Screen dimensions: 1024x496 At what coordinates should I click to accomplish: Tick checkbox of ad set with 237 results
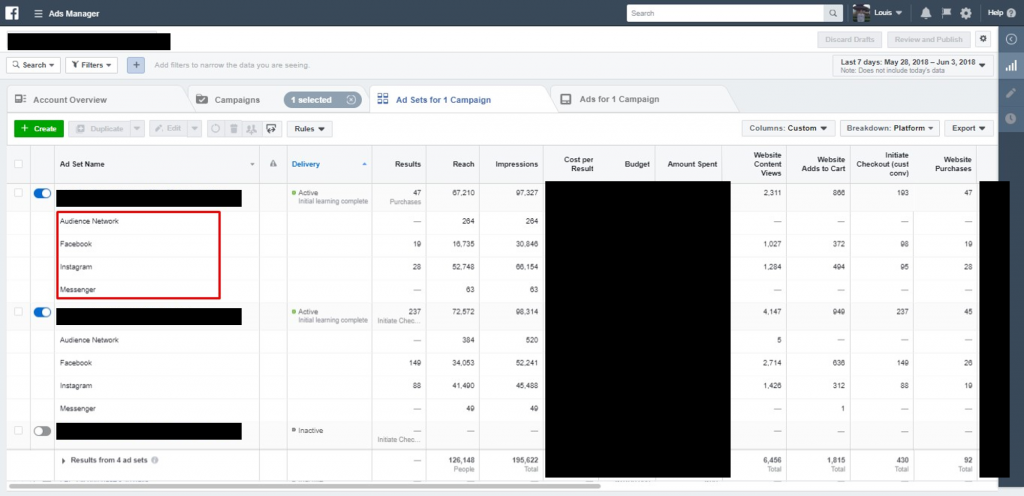click(x=18, y=312)
